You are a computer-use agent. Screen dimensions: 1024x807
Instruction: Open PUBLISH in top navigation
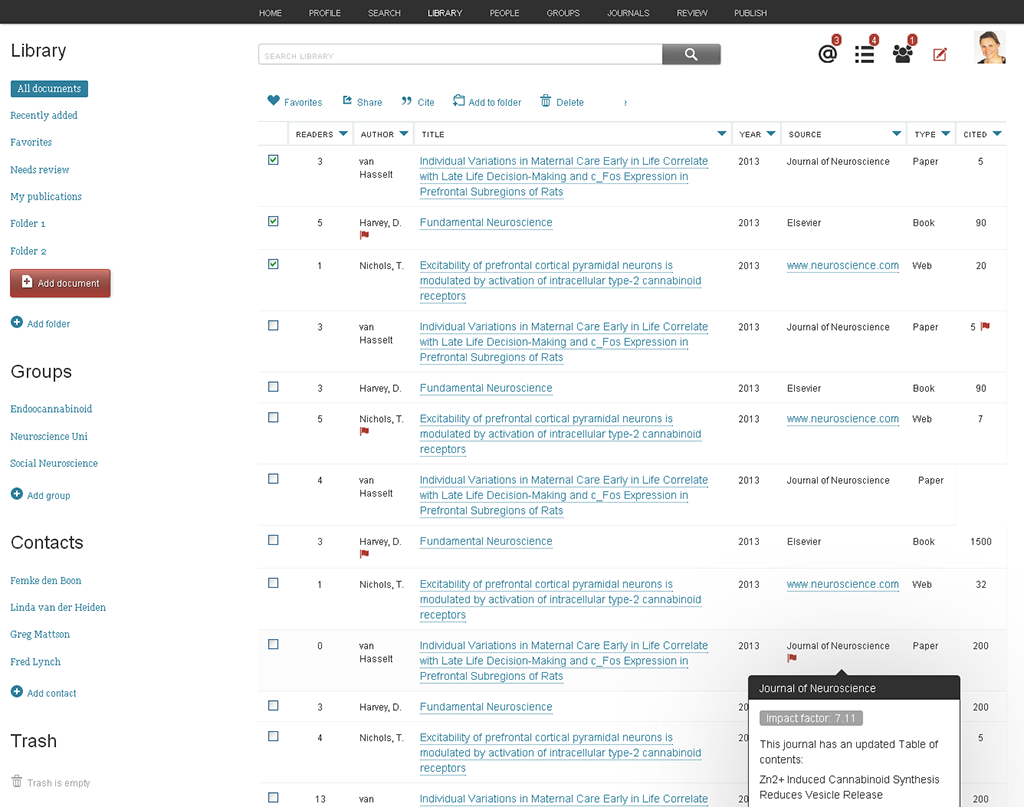(x=750, y=13)
